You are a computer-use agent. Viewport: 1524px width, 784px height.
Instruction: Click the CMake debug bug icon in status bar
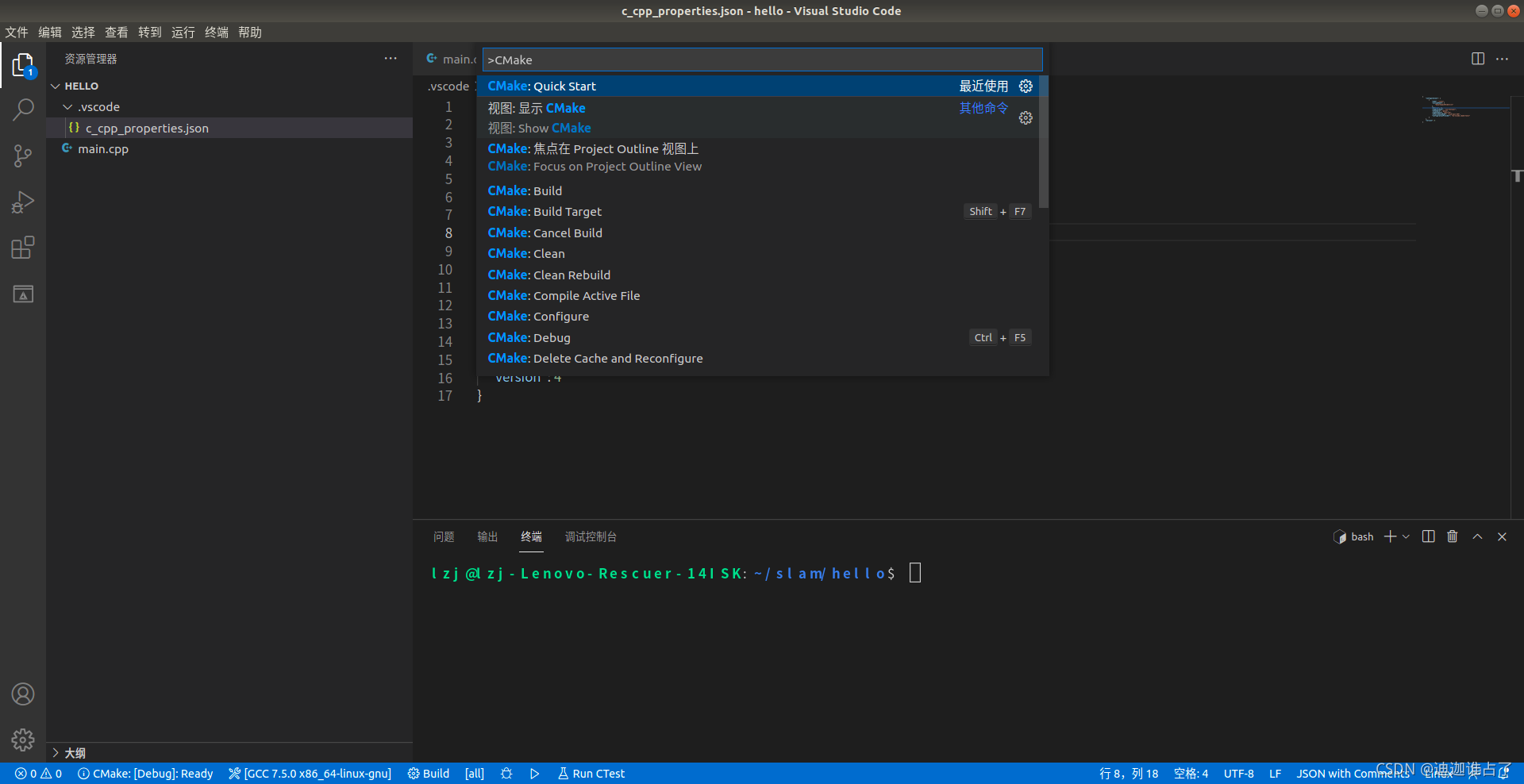click(x=506, y=774)
